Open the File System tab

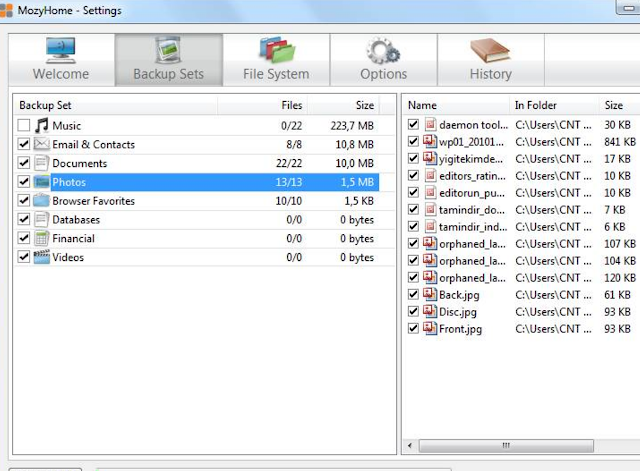point(276,60)
